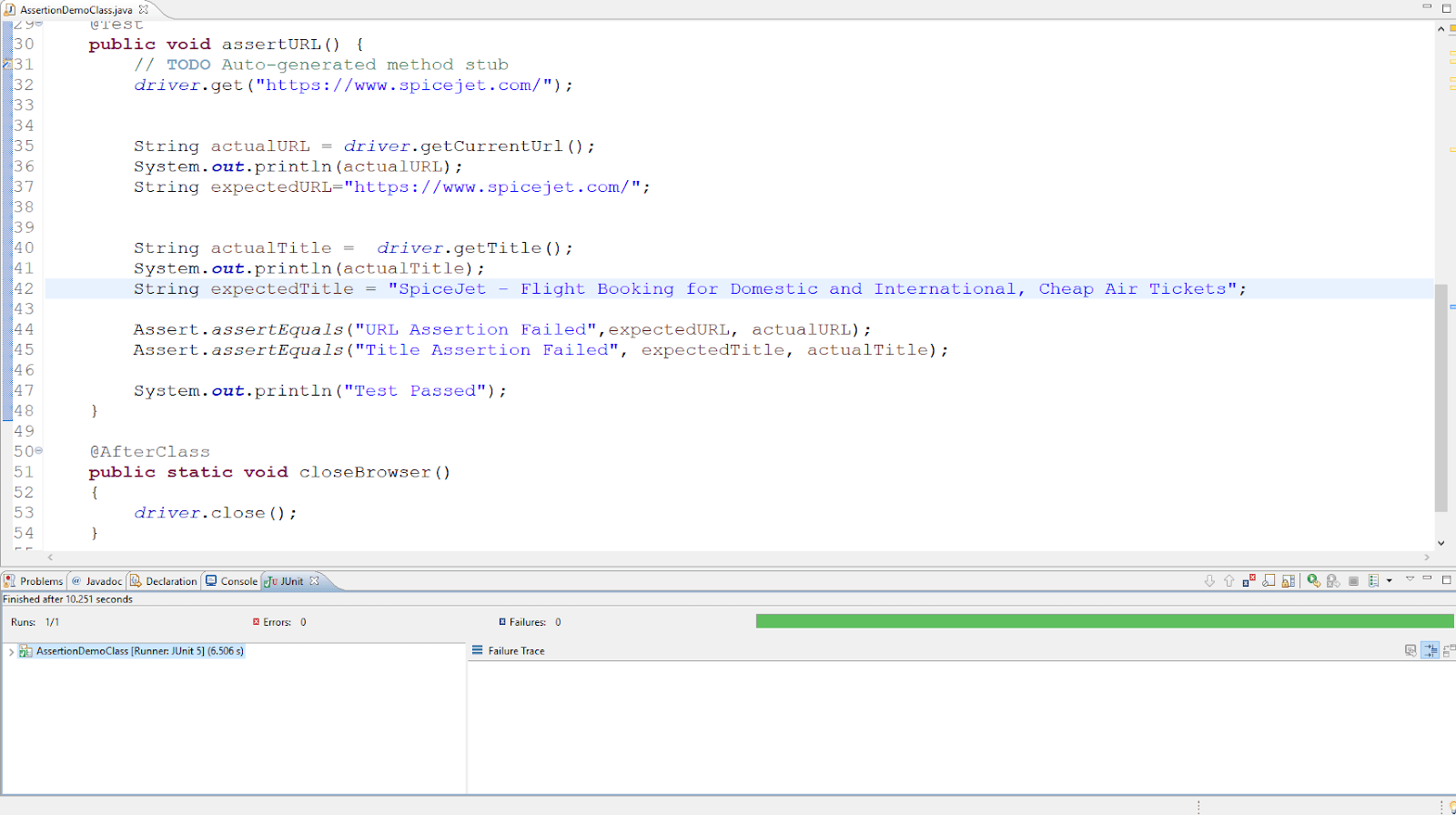Click the editor scroll down arrow

[x=1441, y=543]
